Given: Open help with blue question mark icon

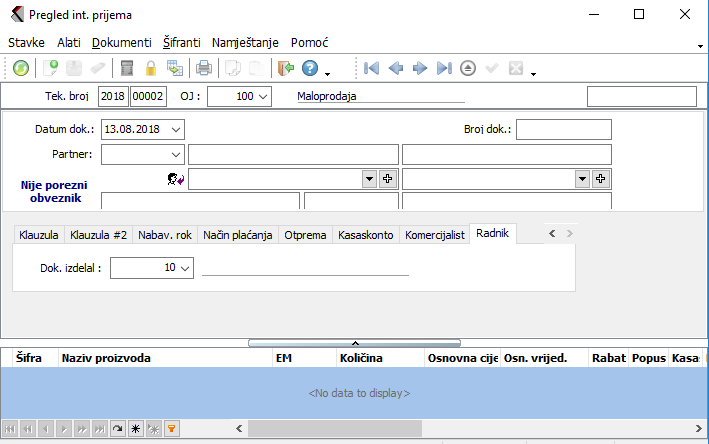Looking at the screenshot, I should pyautogui.click(x=310, y=68).
